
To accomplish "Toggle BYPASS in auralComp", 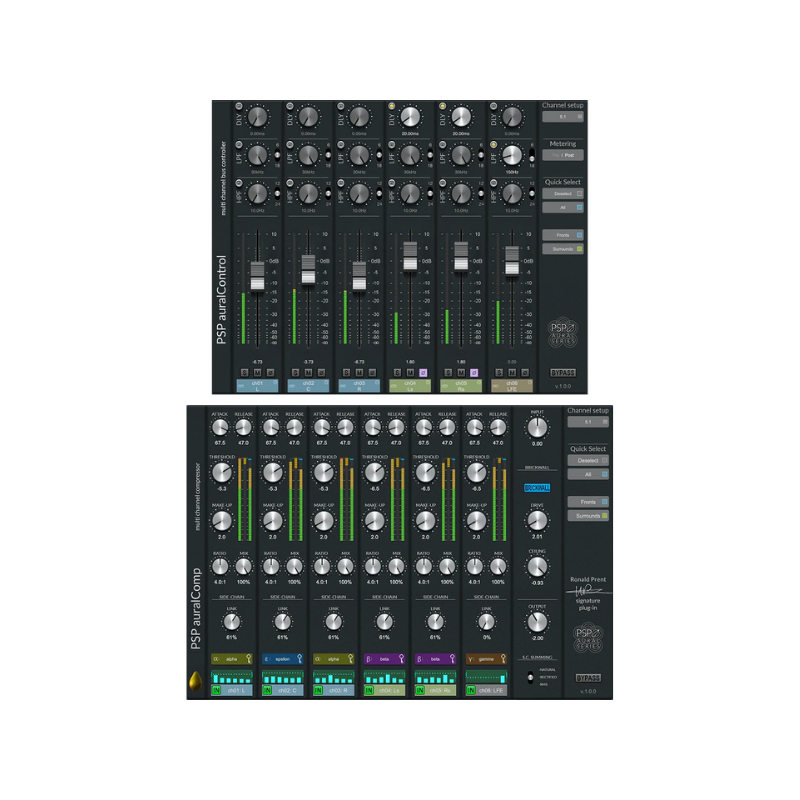I will [x=588, y=678].
